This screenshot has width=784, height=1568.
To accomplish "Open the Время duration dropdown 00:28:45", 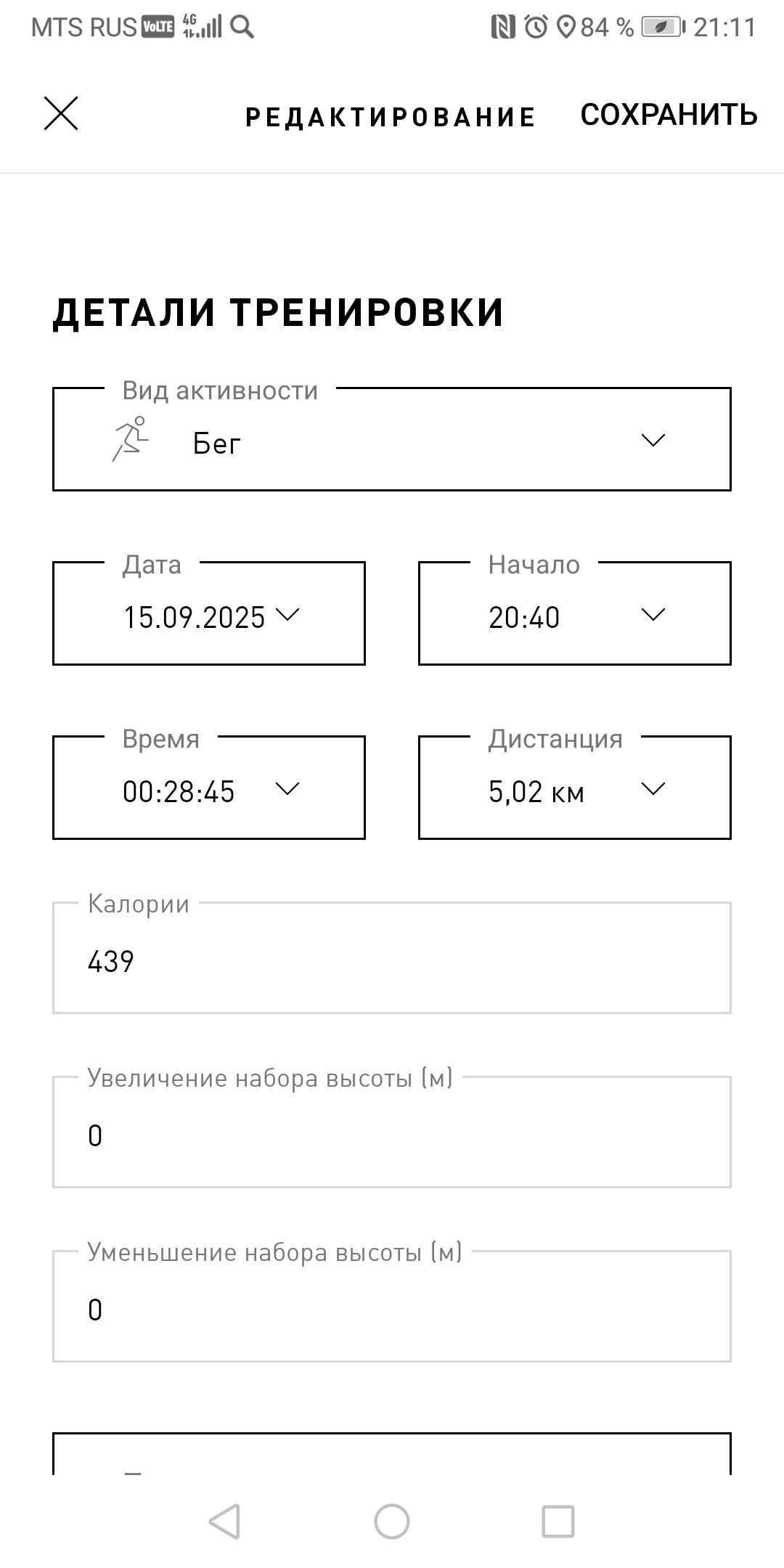I will tap(209, 788).
